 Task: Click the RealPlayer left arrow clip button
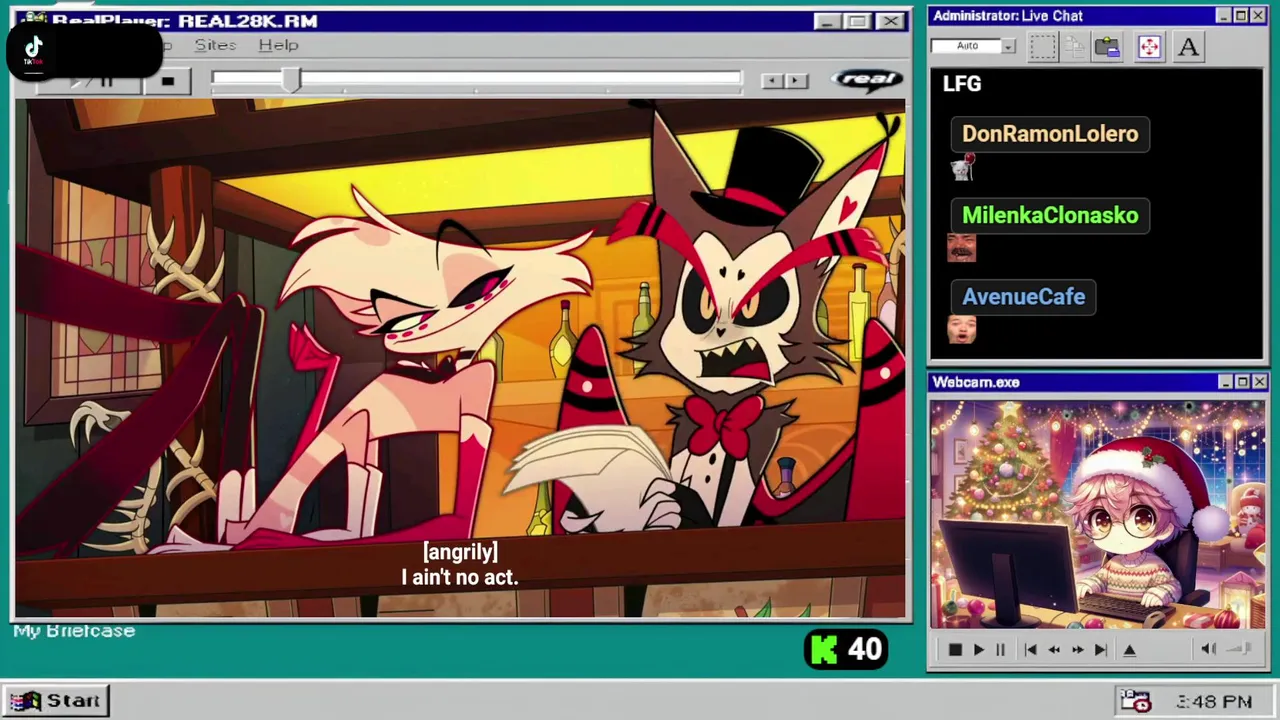[x=771, y=81]
